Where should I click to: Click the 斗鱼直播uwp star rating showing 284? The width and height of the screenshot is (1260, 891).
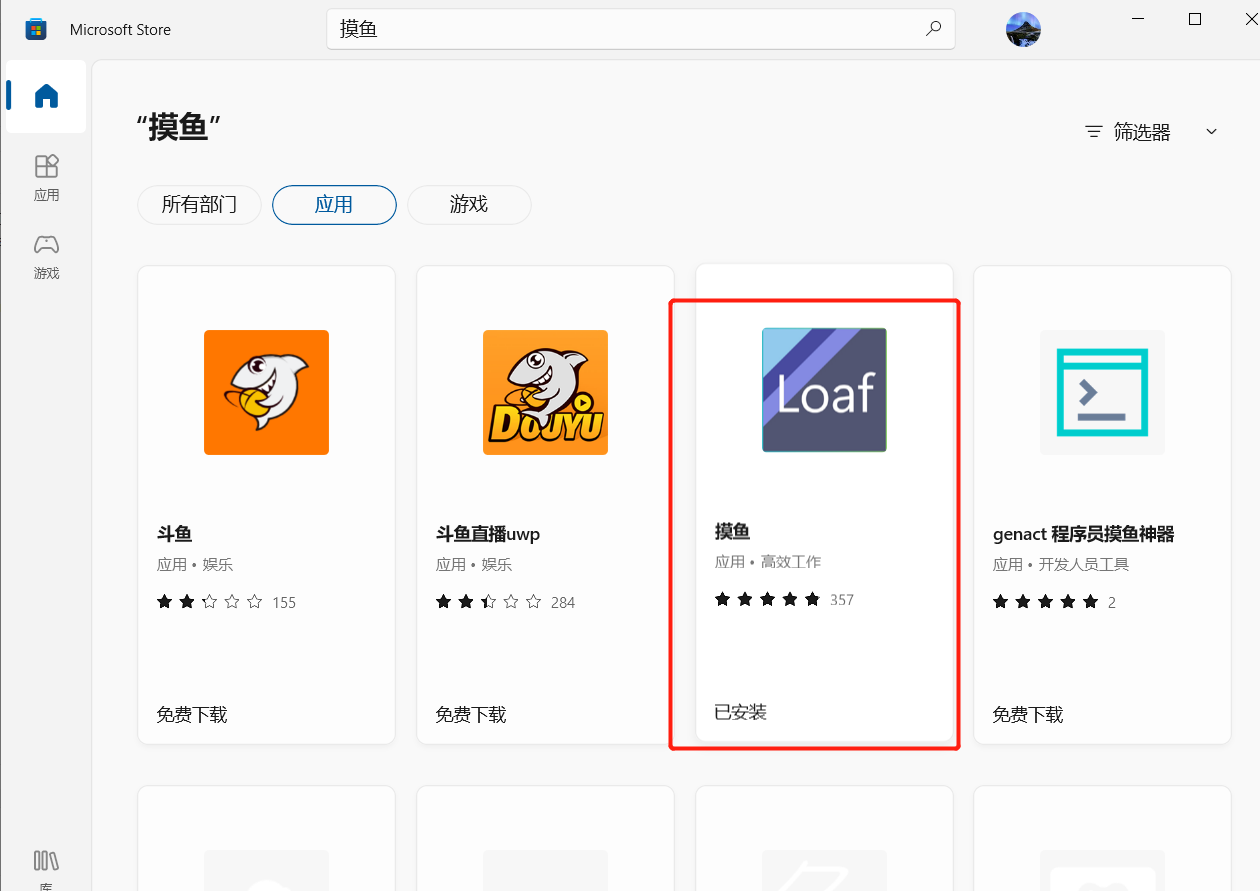tap(505, 602)
